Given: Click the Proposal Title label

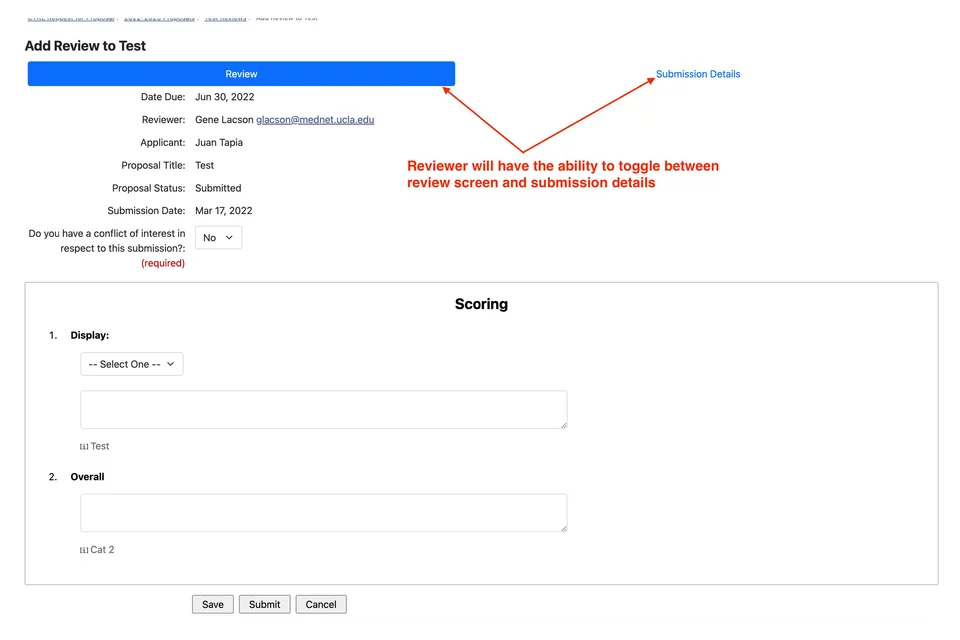Looking at the screenshot, I should pos(153,165).
